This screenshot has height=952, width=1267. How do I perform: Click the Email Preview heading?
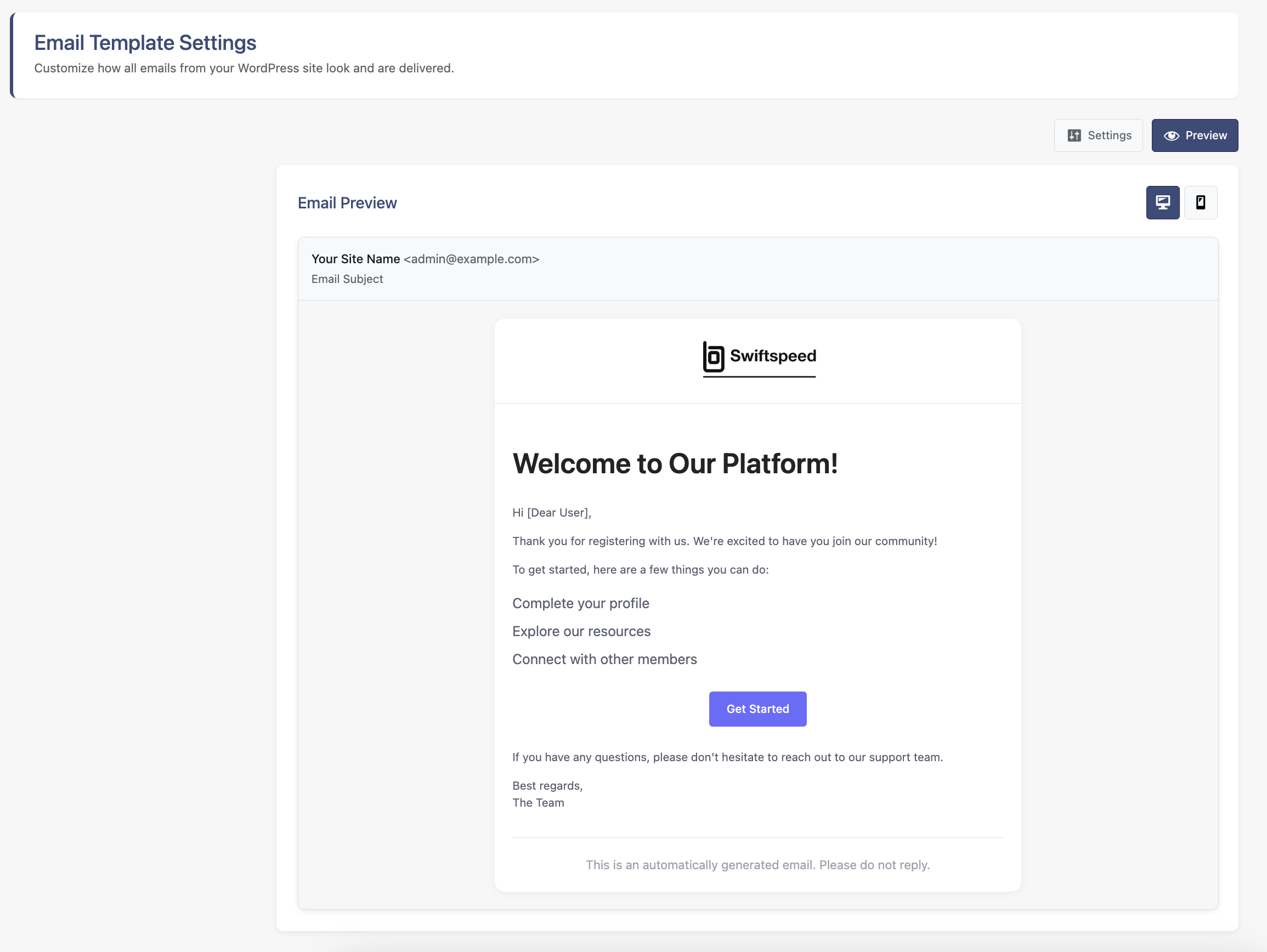pos(347,202)
